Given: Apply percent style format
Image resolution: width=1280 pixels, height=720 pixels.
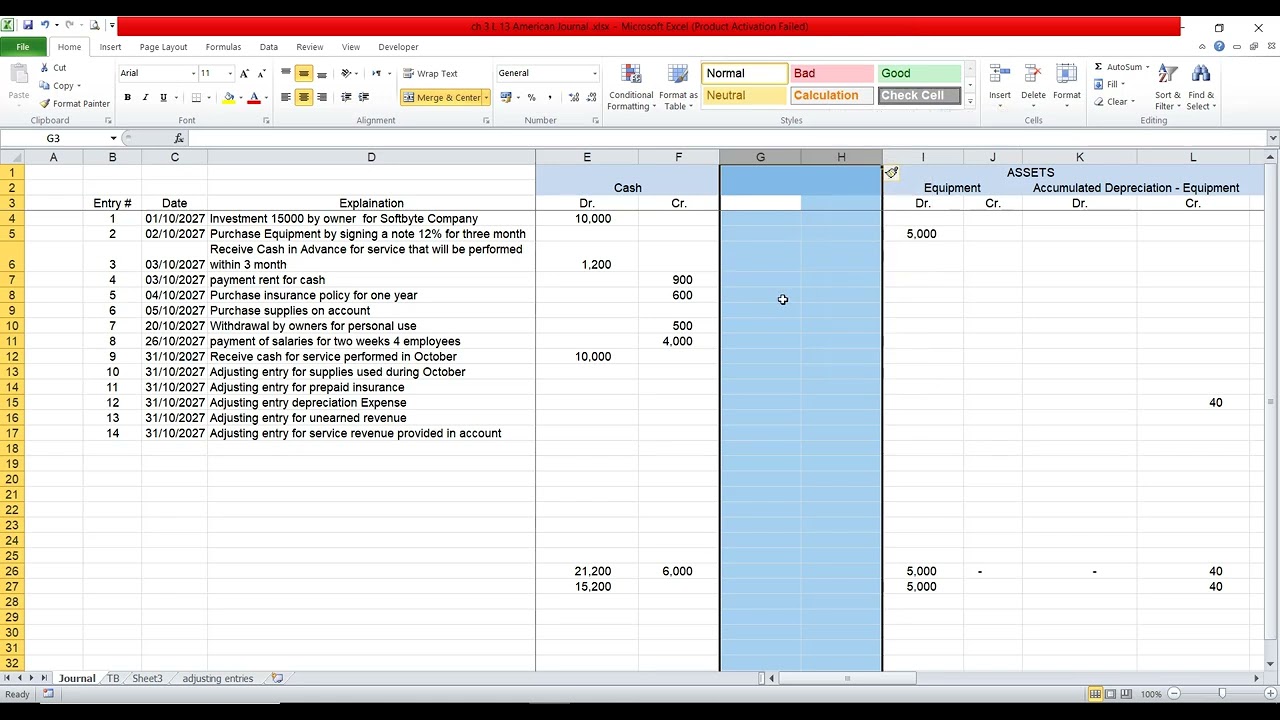Looking at the screenshot, I should point(531,97).
